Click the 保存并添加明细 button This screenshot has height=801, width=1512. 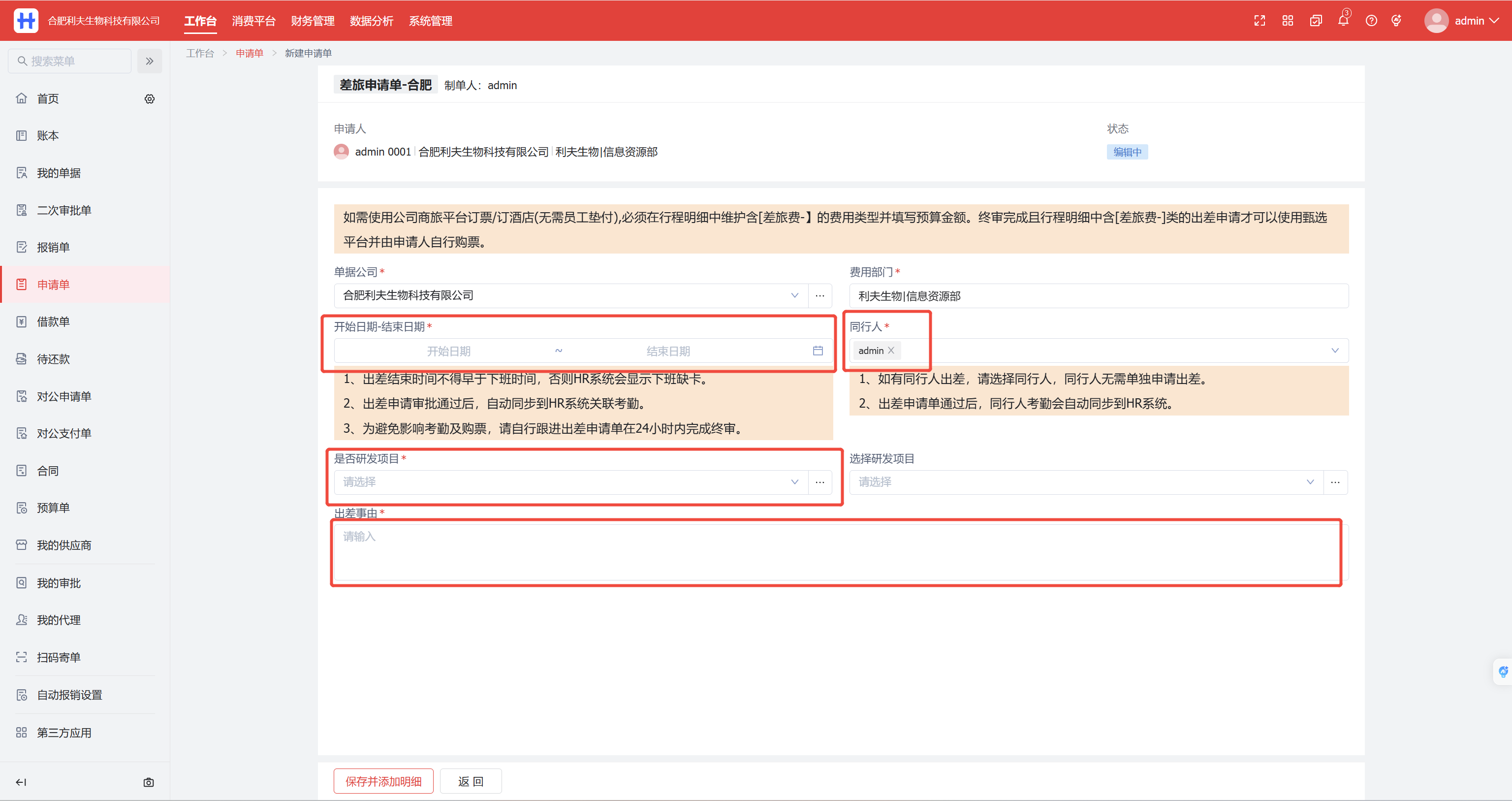pyautogui.click(x=383, y=781)
